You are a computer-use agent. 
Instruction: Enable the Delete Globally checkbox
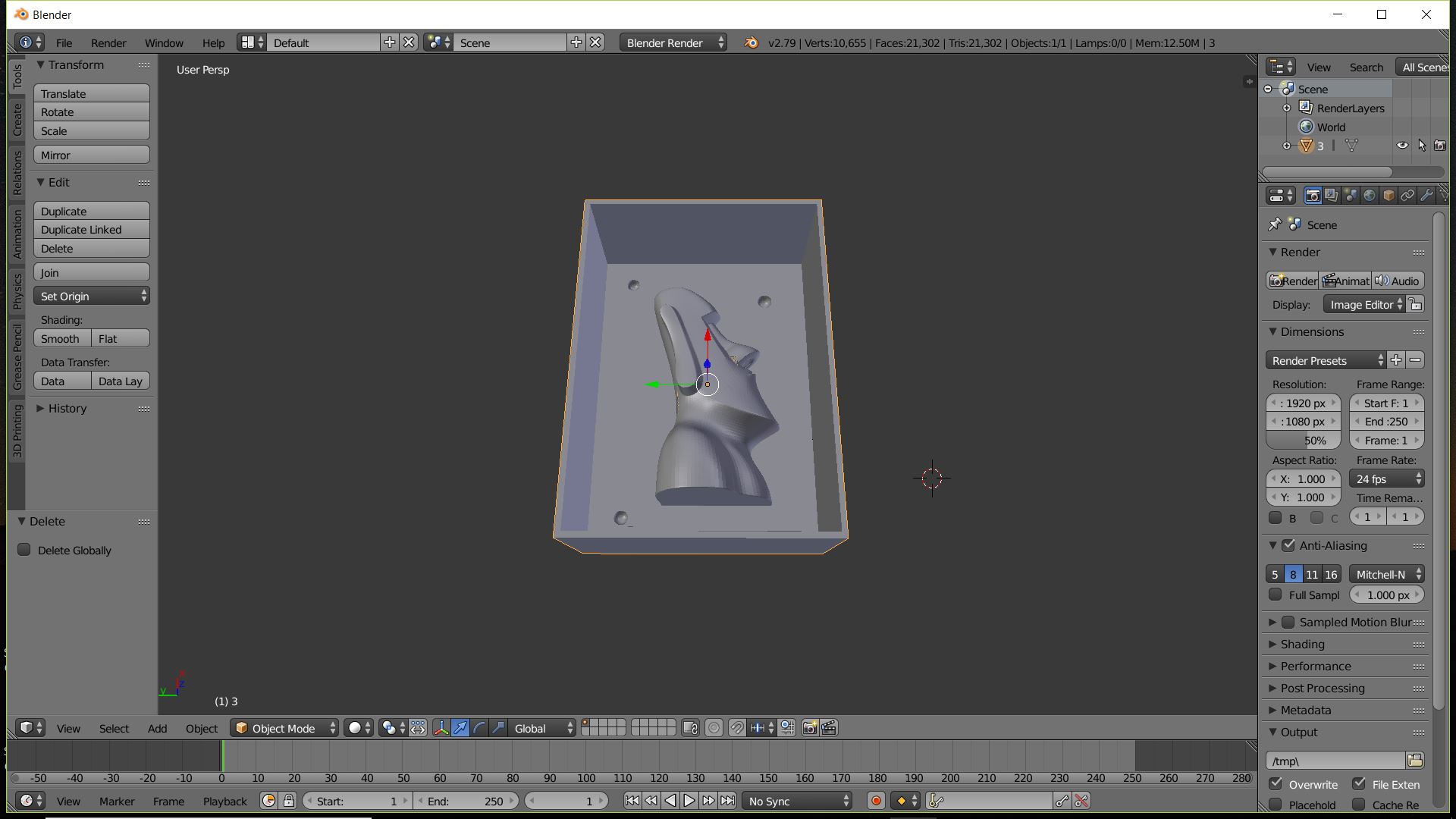tap(24, 550)
